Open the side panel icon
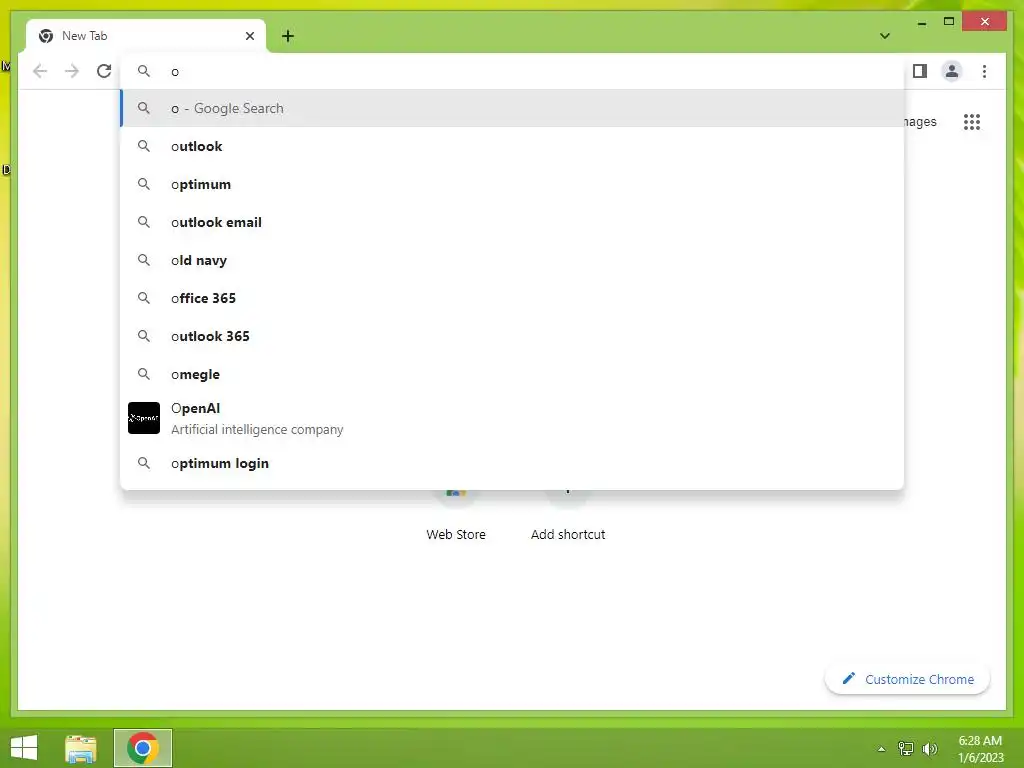Image resolution: width=1024 pixels, height=768 pixels. click(920, 71)
